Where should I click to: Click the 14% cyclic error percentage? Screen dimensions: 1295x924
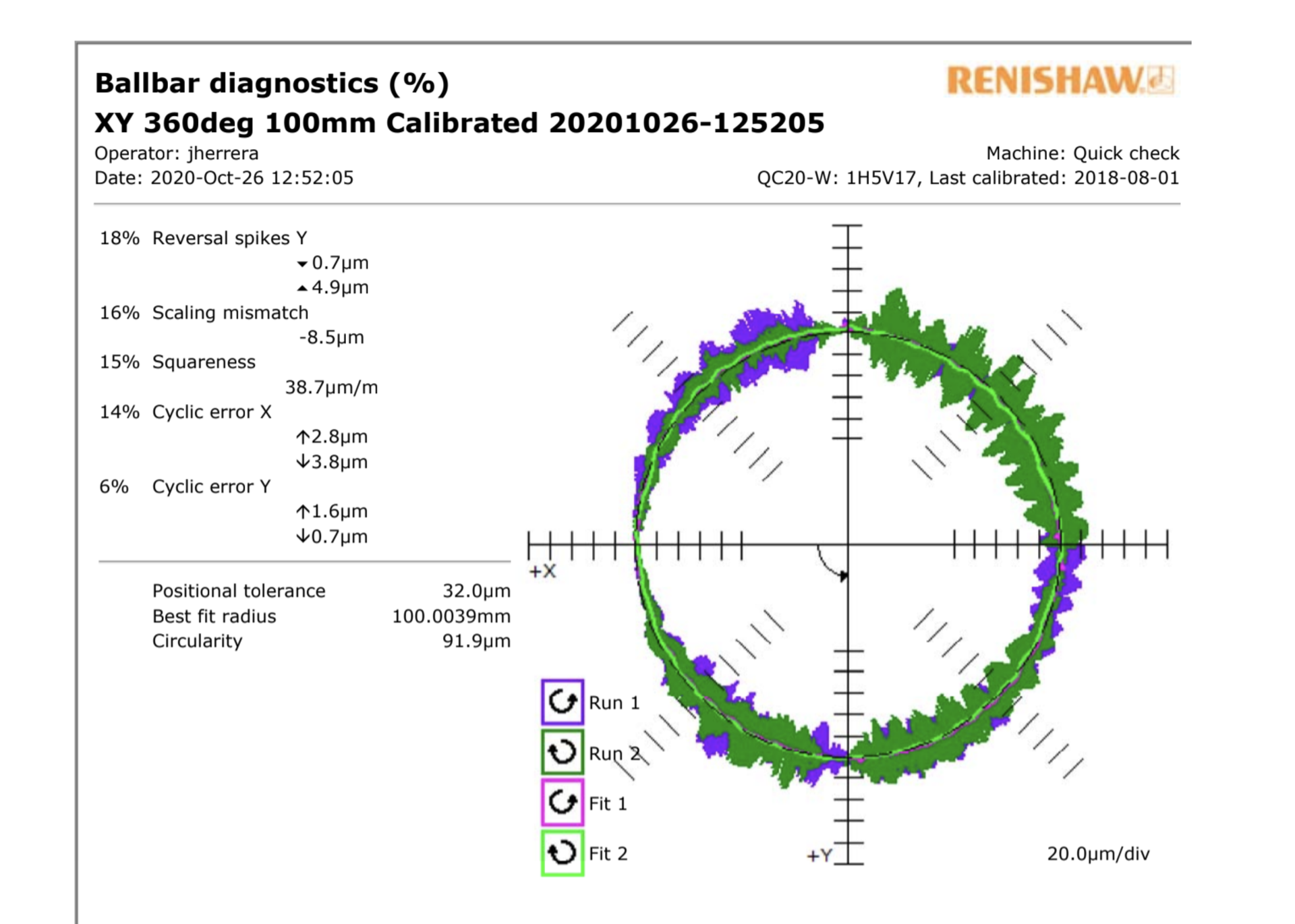click(x=119, y=412)
